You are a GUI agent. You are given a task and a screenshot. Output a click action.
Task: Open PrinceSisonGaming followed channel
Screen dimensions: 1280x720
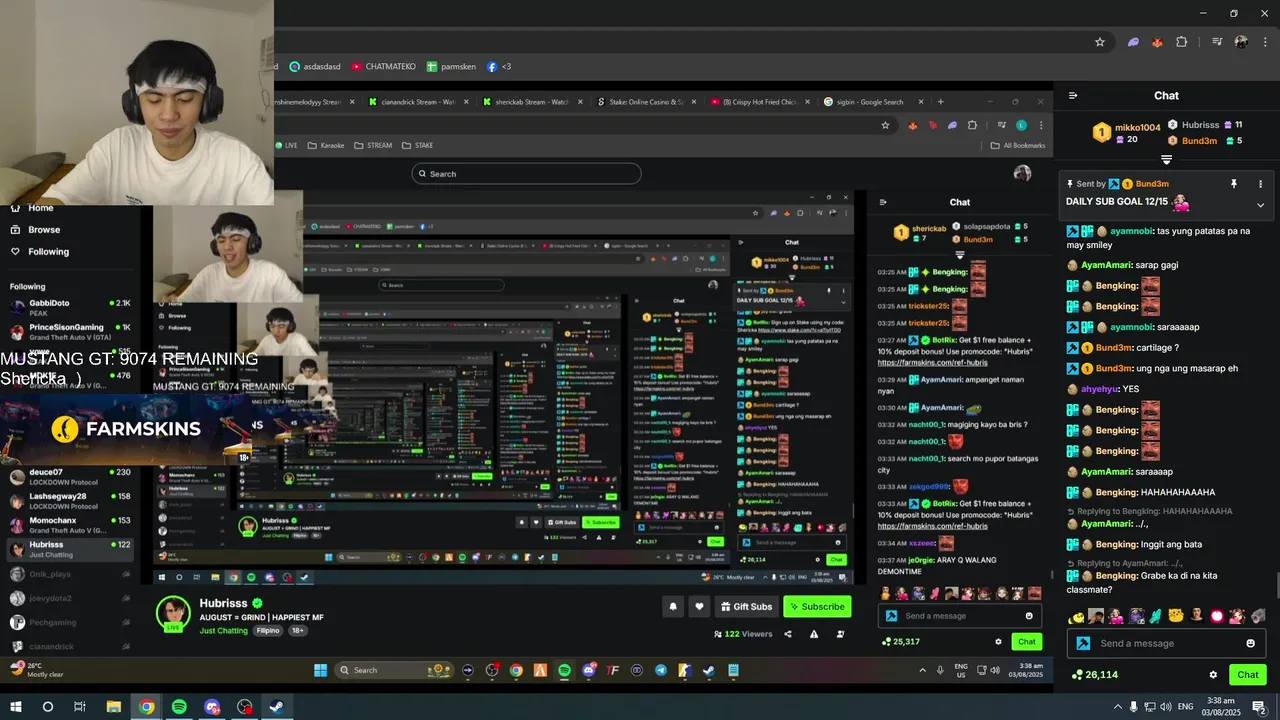pos(70,331)
